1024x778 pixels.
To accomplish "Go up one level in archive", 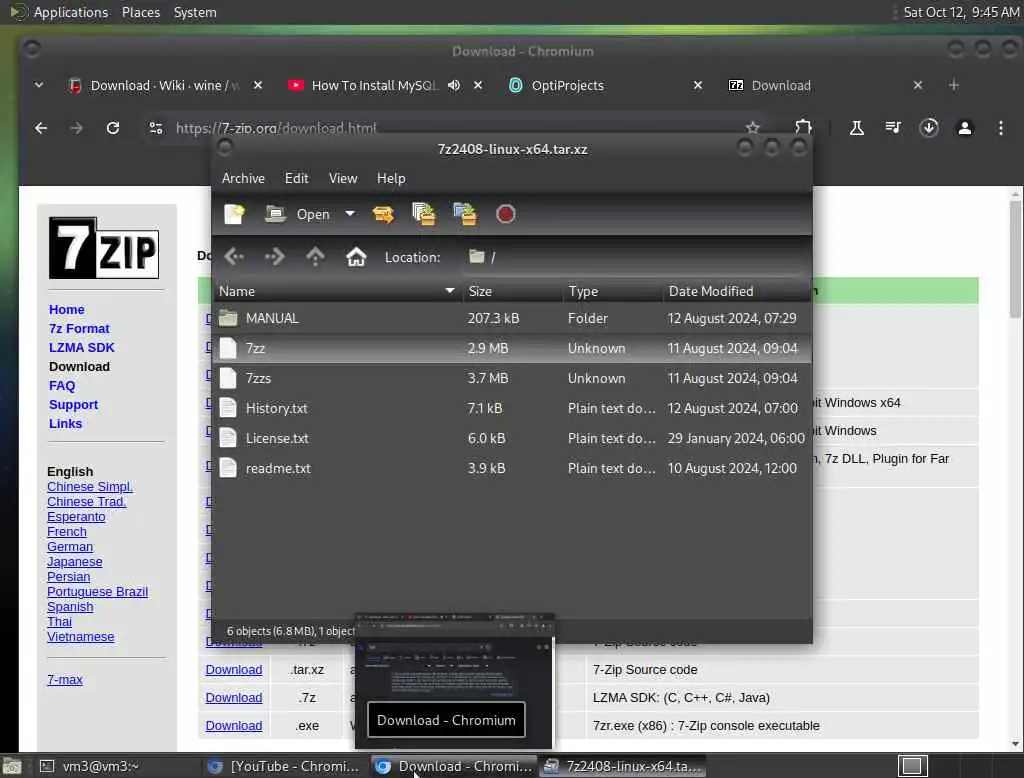I will (315, 257).
